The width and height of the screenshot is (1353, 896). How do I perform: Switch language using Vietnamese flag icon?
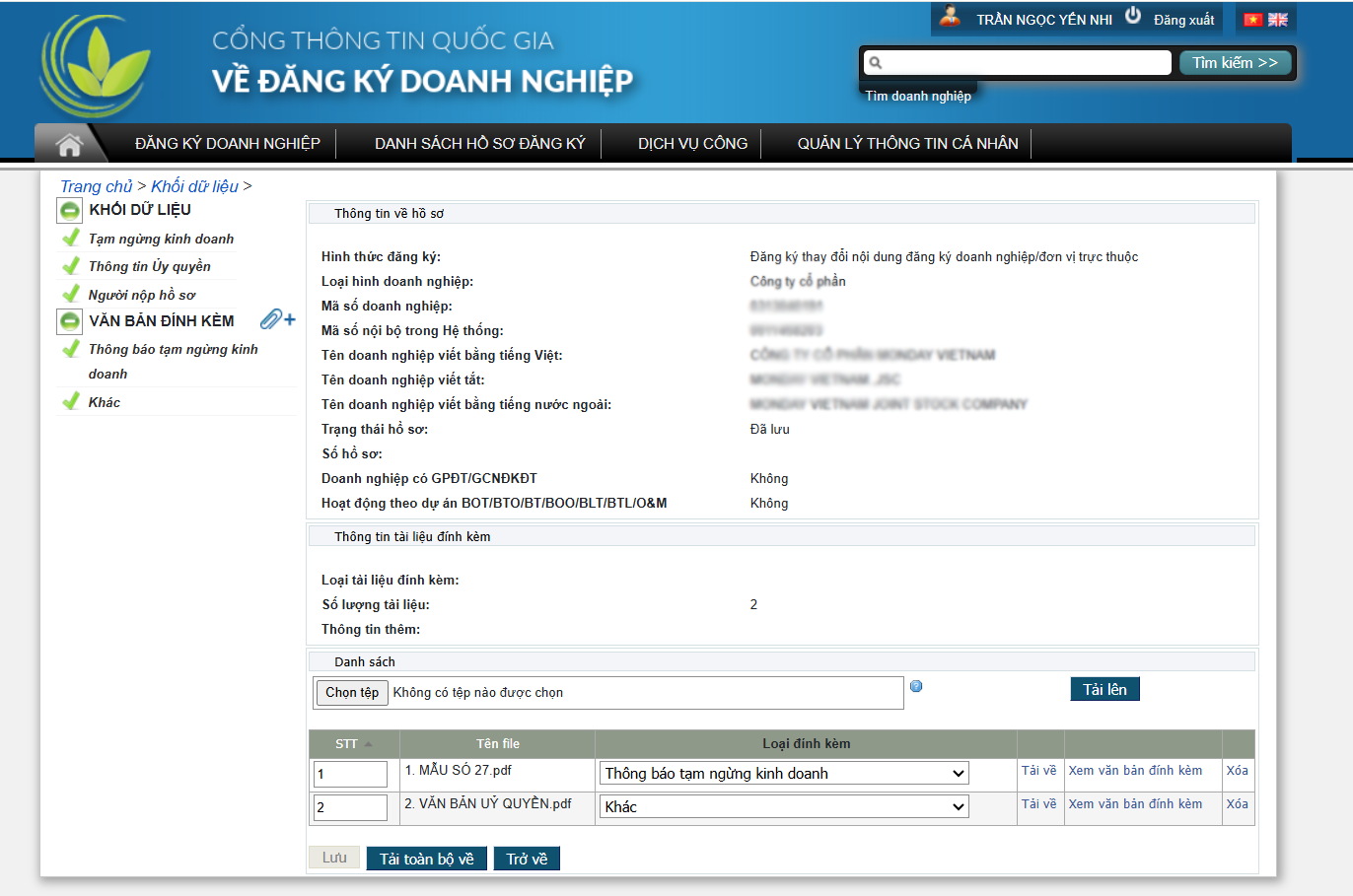1252,20
